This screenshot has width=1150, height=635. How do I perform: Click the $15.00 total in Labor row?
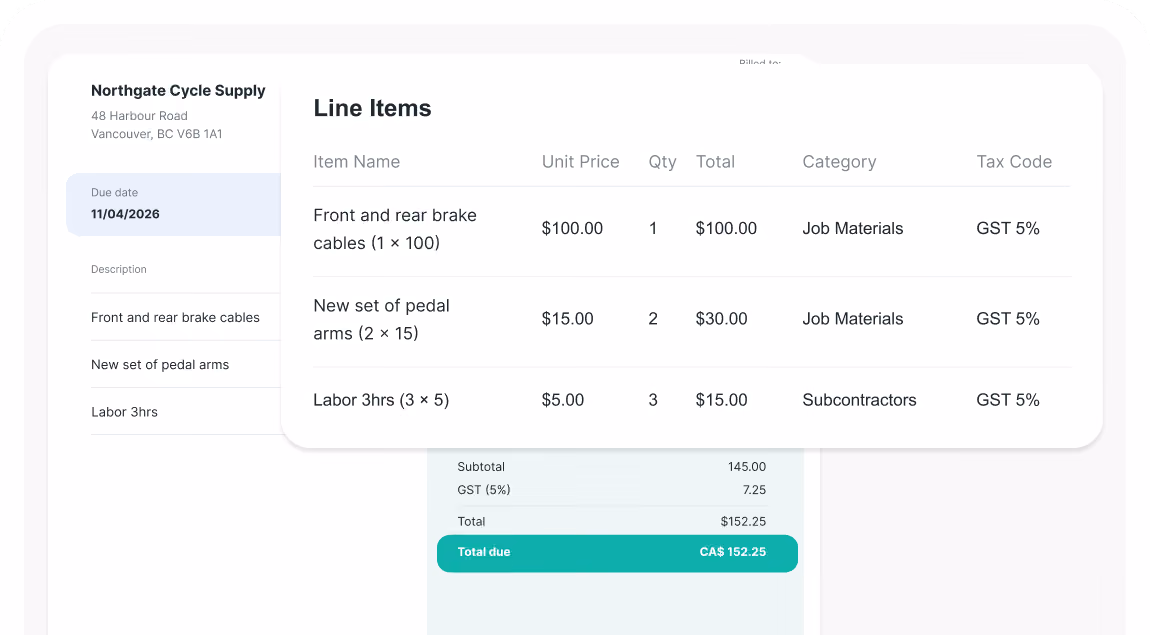tap(722, 400)
